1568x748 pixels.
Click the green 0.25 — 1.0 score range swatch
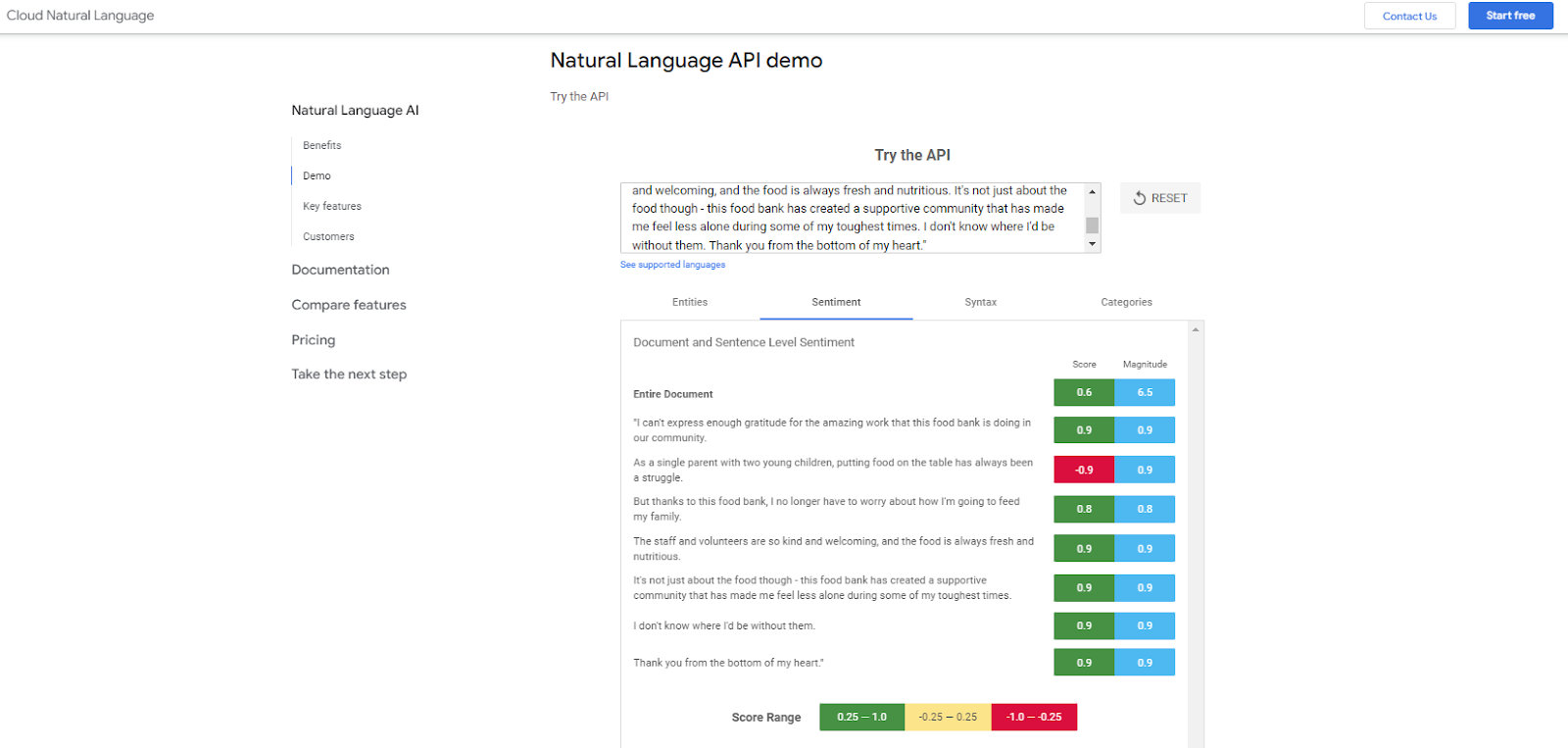coord(861,717)
